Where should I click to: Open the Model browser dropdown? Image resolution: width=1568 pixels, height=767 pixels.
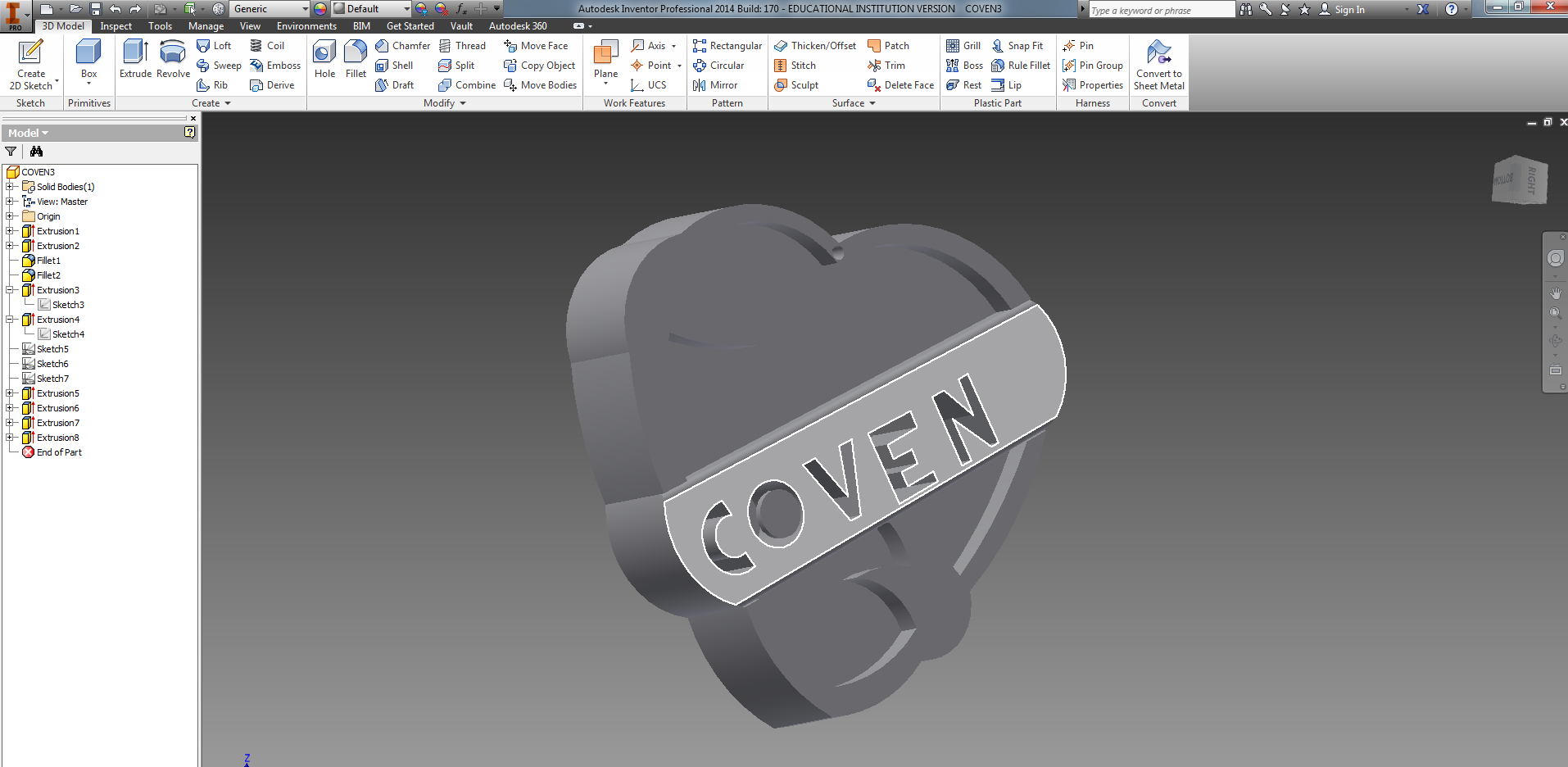pos(29,133)
